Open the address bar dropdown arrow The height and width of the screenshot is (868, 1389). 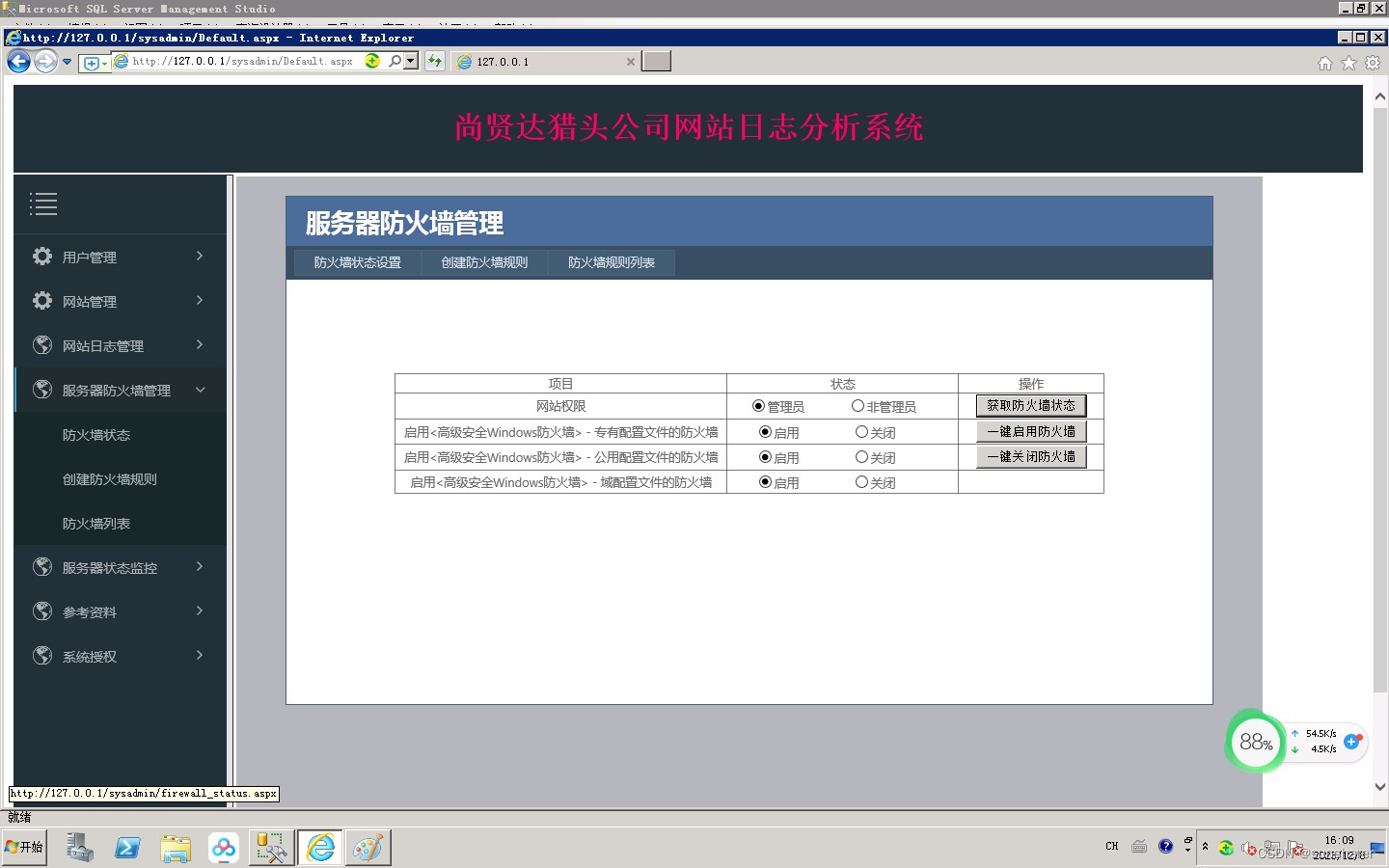411,61
